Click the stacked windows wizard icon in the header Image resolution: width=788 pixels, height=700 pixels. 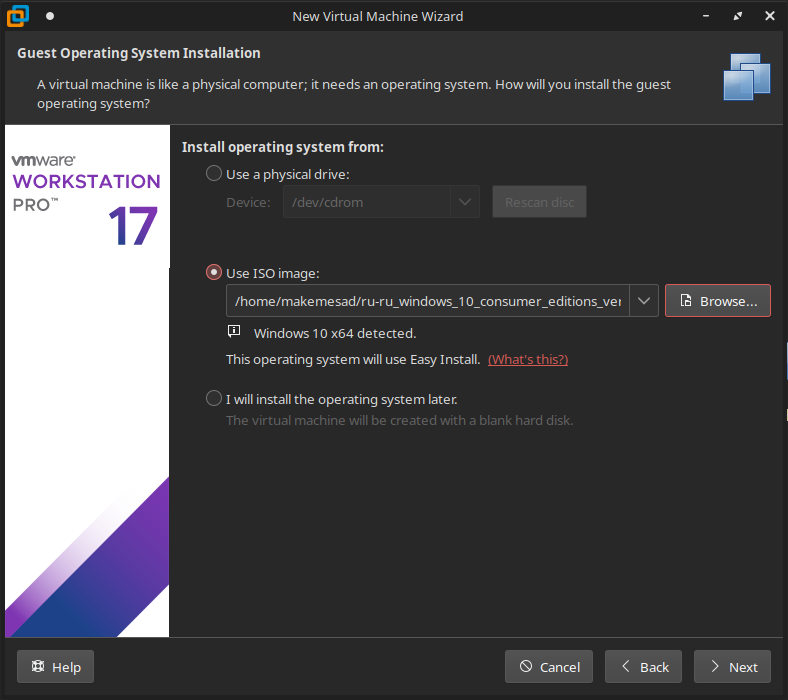tap(746, 76)
